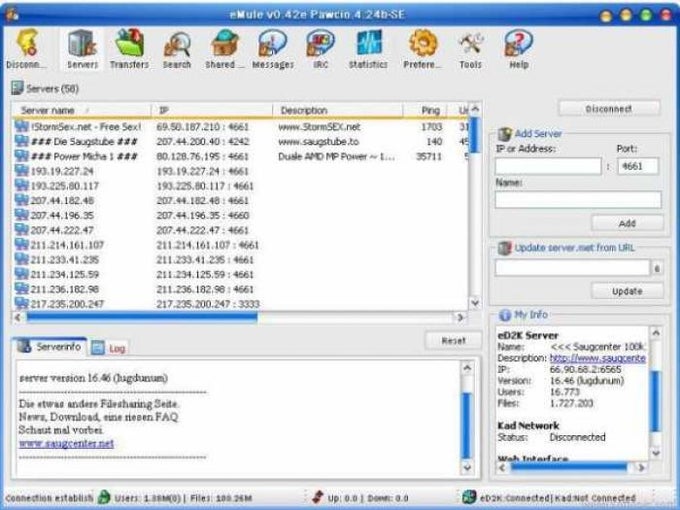680x510 pixels.
Task: Open the Shared files toolbar icon
Action: click(x=225, y=43)
